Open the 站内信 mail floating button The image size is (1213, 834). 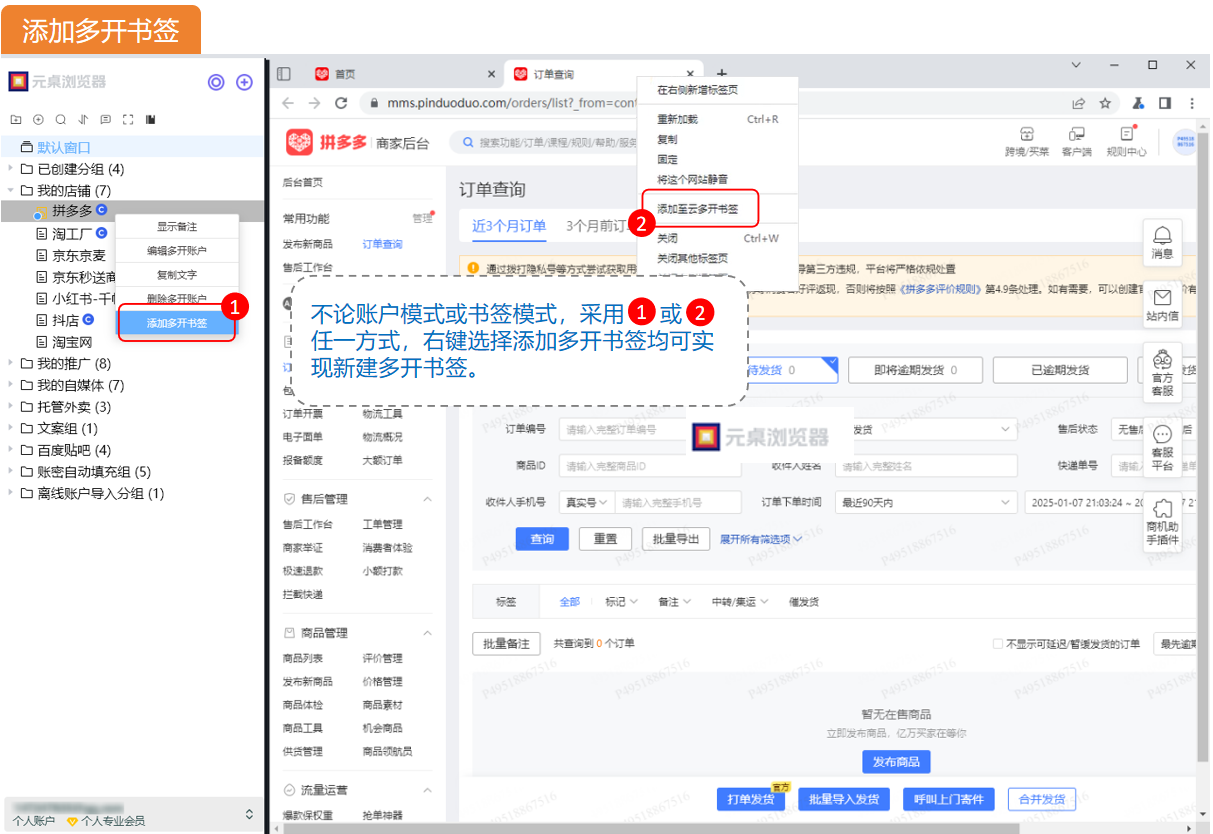1163,304
